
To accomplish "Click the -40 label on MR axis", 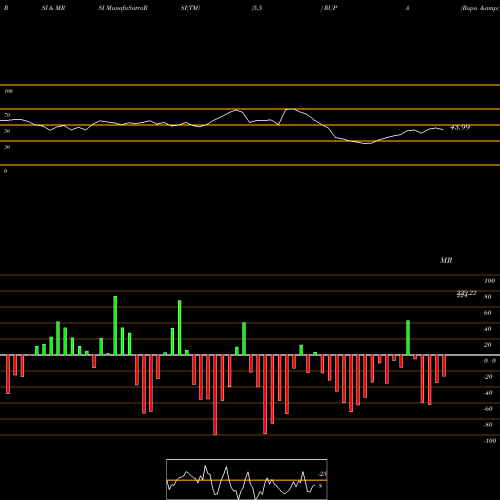I will coord(488,393).
